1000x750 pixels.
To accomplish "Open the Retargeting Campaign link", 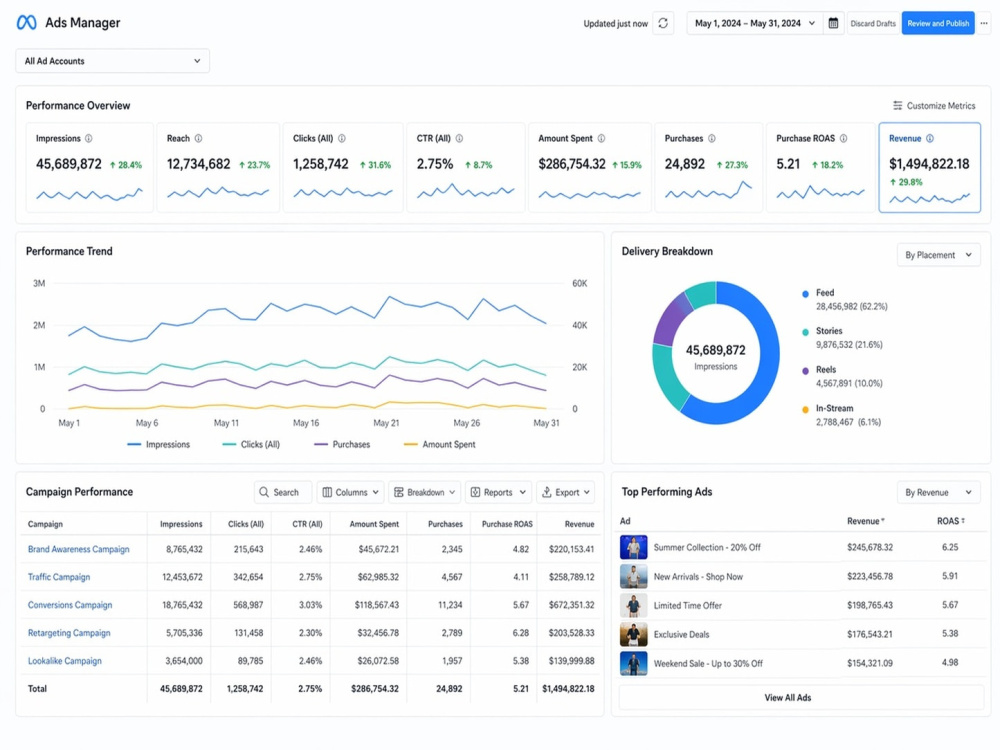I will (69, 633).
